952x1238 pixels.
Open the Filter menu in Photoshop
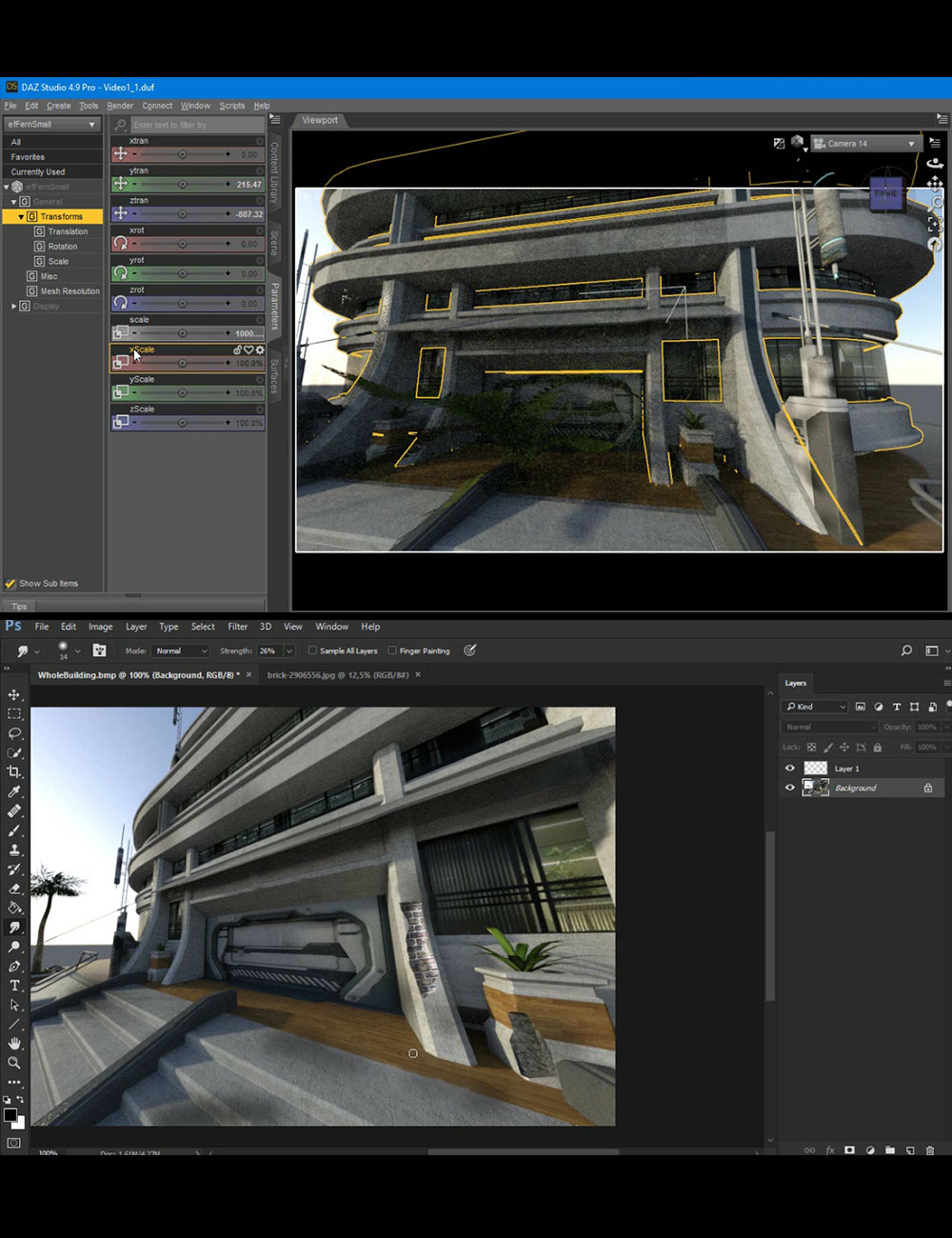[238, 627]
